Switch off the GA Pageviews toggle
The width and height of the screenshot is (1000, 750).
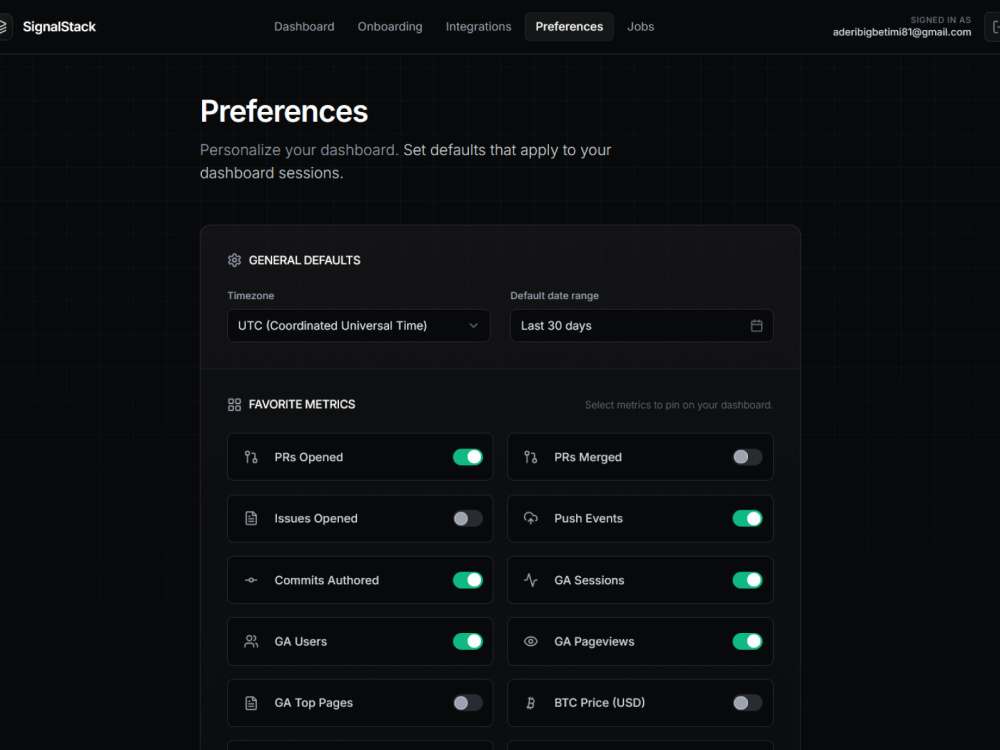point(747,642)
